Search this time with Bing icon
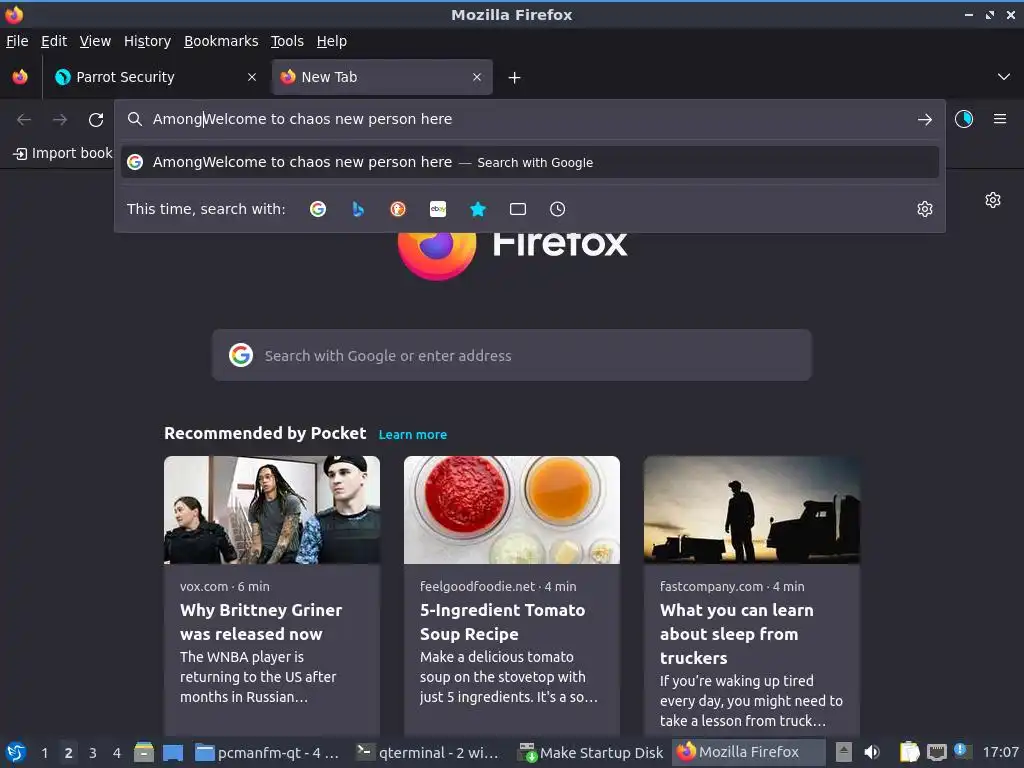The height and width of the screenshot is (768, 1024). (358, 209)
